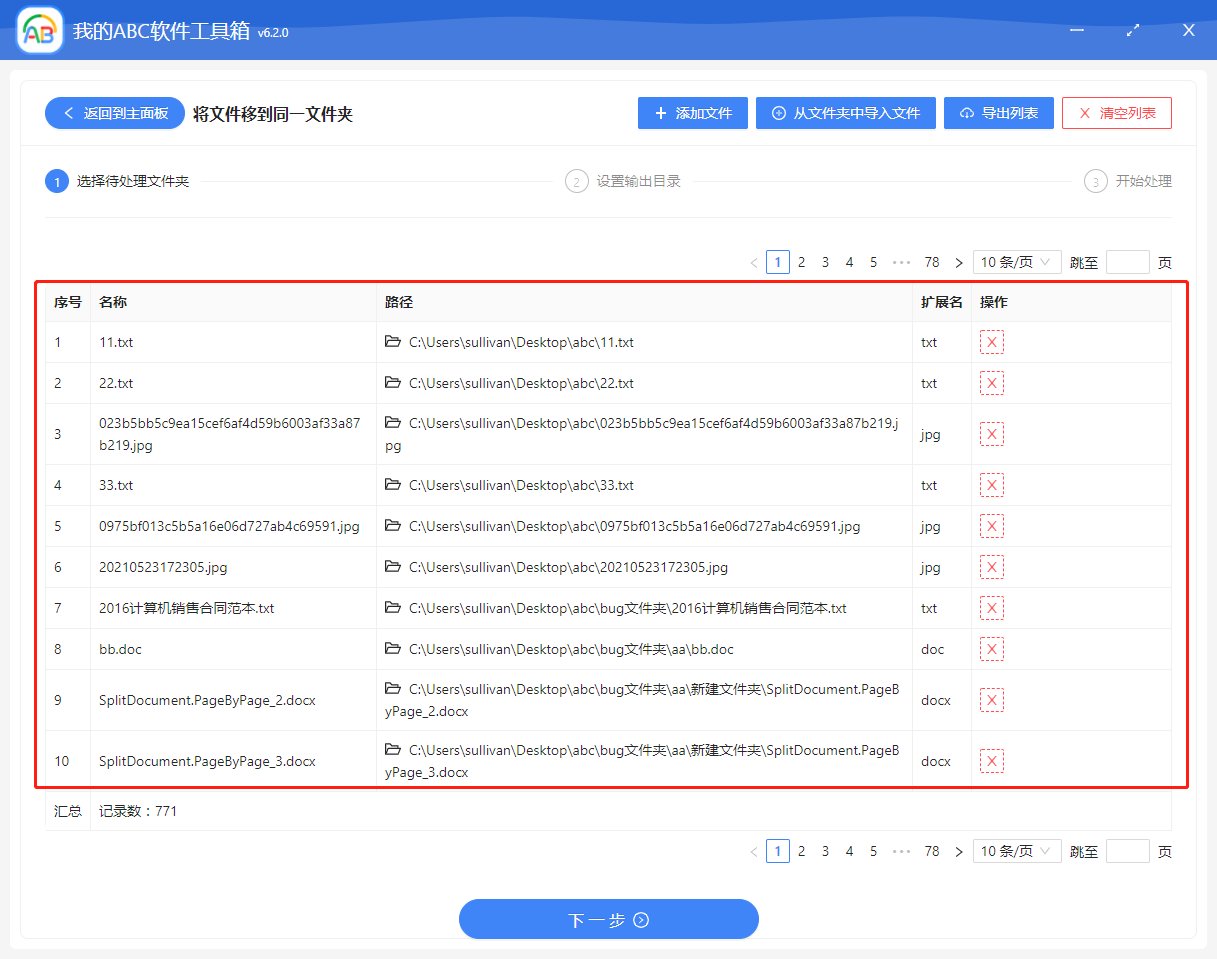The height and width of the screenshot is (959, 1217).
Task: Click the 下一步 button
Action: coord(608,918)
